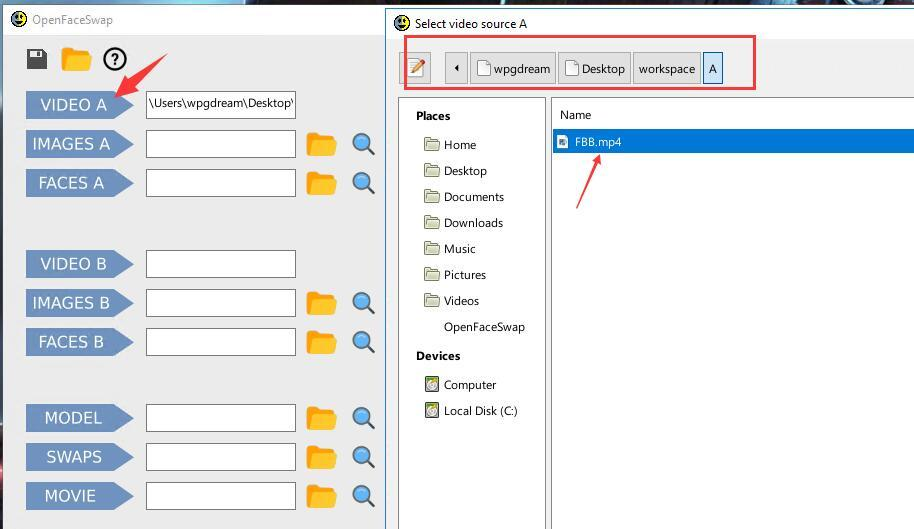This screenshot has width=914, height=529.
Task: Open OpenFaceSwap bookmark in Places
Action: click(484, 327)
